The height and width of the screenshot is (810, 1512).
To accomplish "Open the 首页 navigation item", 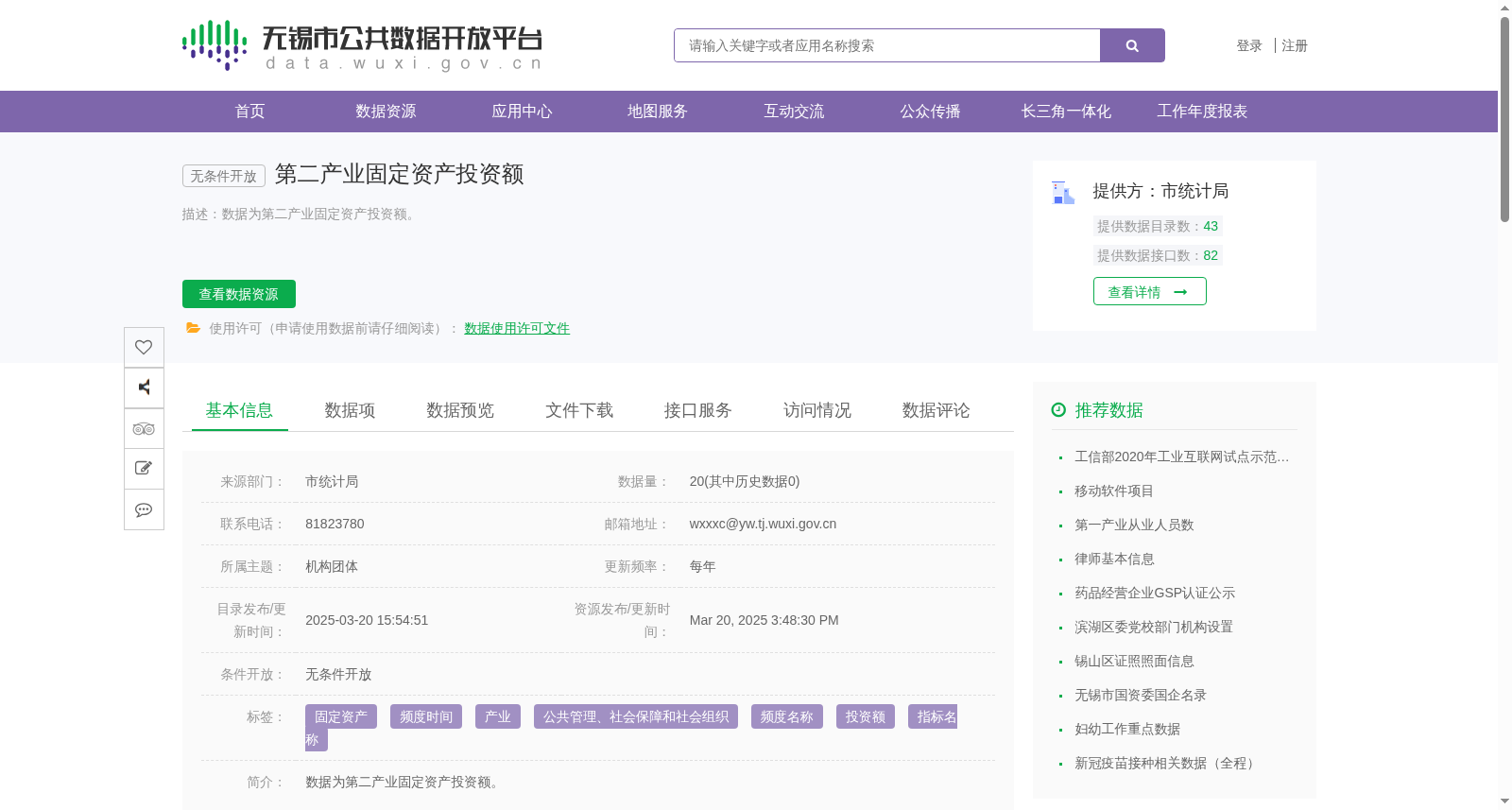I will (249, 112).
